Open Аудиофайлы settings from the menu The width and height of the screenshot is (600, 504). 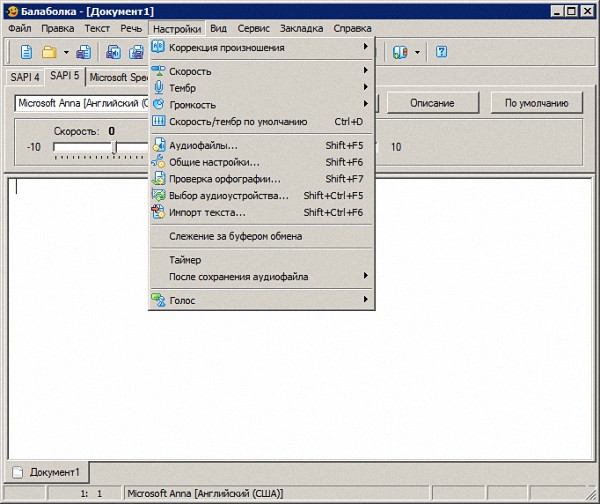click(203, 146)
